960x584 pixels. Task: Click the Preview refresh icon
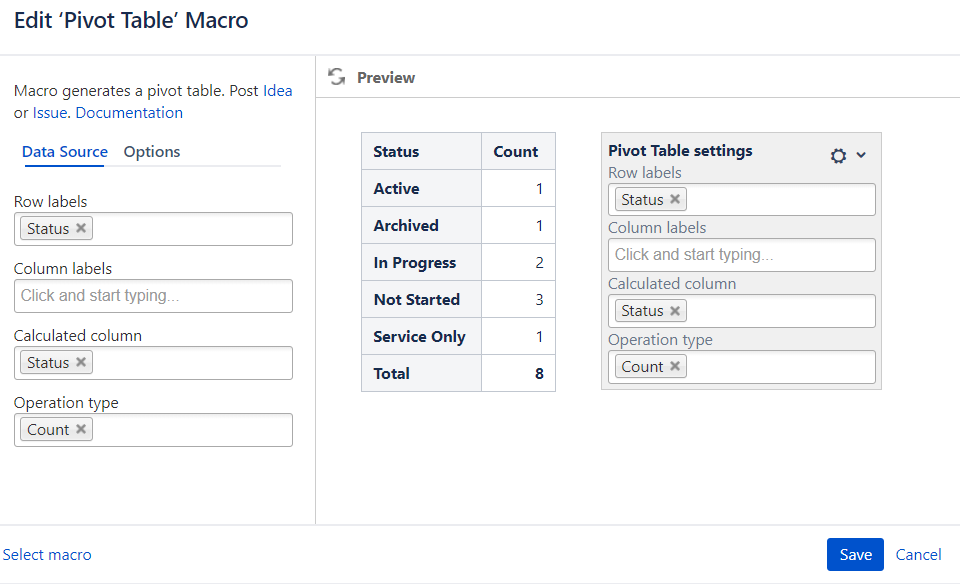click(x=337, y=77)
